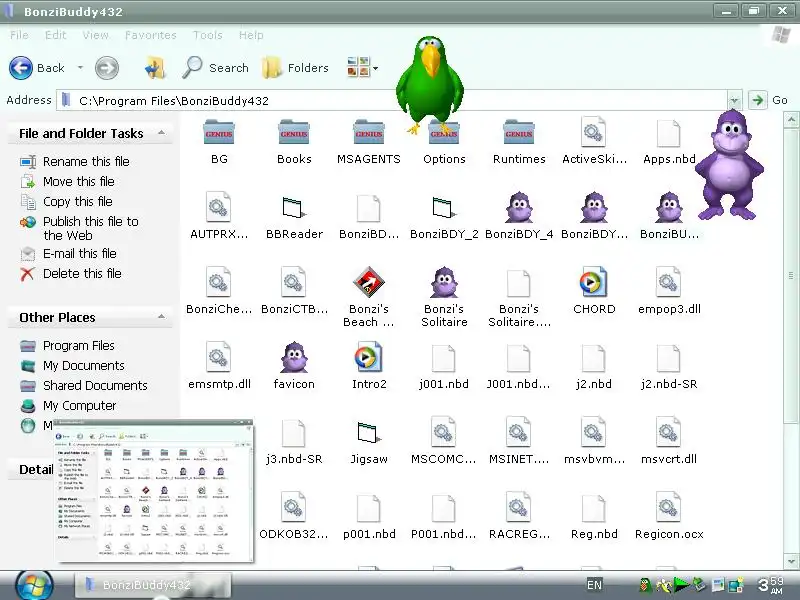The image size is (800, 600).
Task: Open the Runtimes folder
Action: tap(518, 134)
